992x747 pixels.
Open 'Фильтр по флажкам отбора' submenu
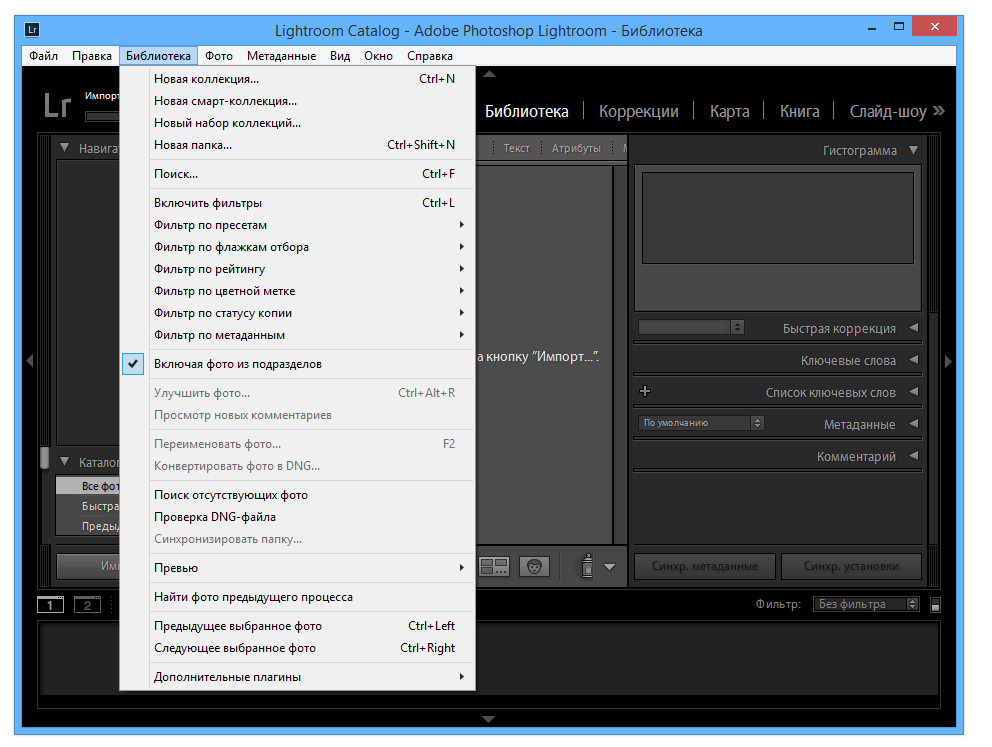(297, 247)
